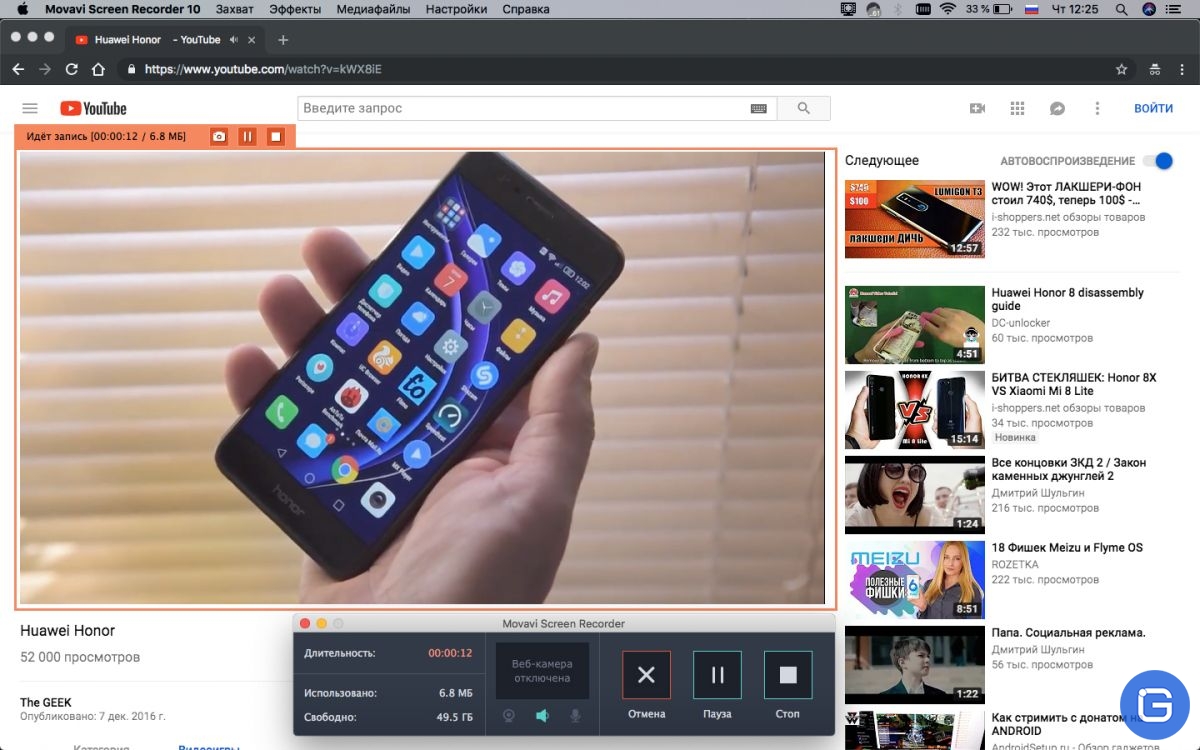Open The GEEK channel link
Screen dimensions: 1200x750
tap(46, 702)
